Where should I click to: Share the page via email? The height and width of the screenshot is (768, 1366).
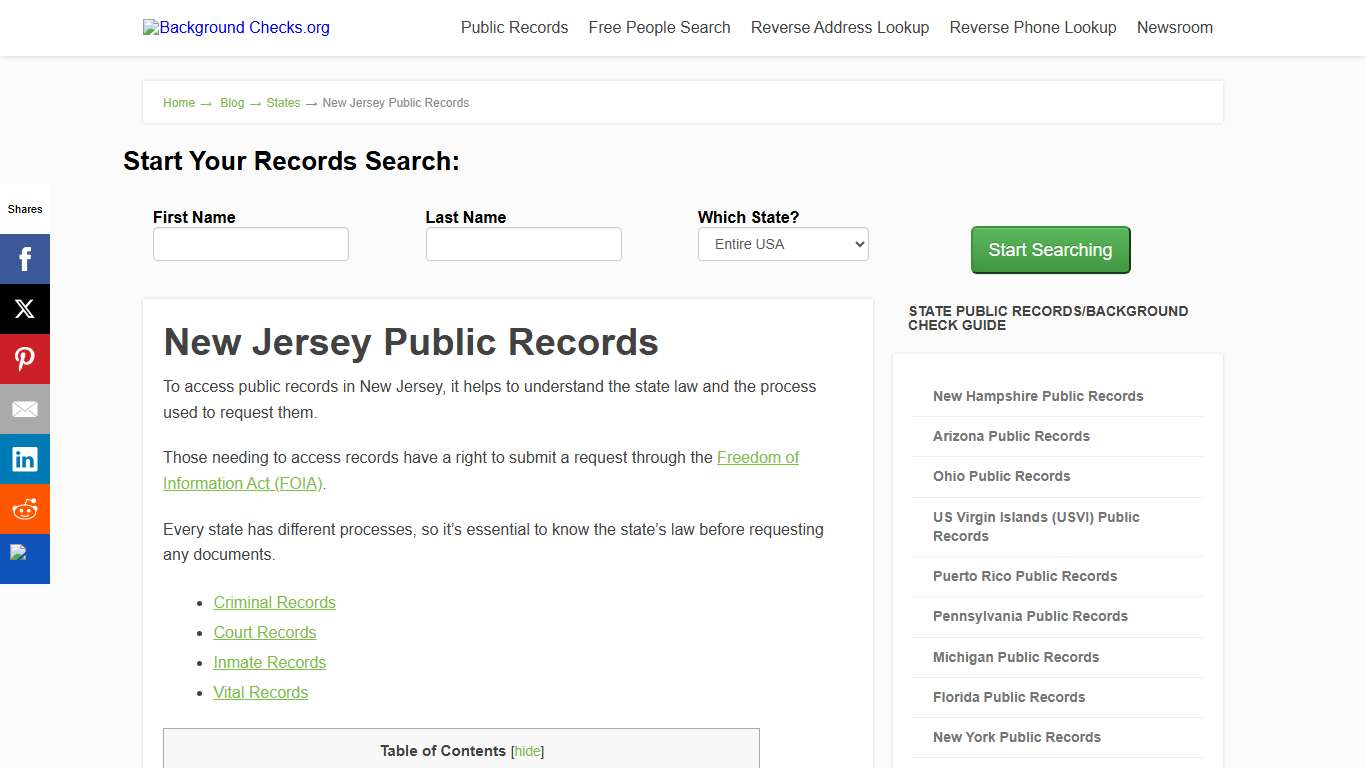[25, 408]
